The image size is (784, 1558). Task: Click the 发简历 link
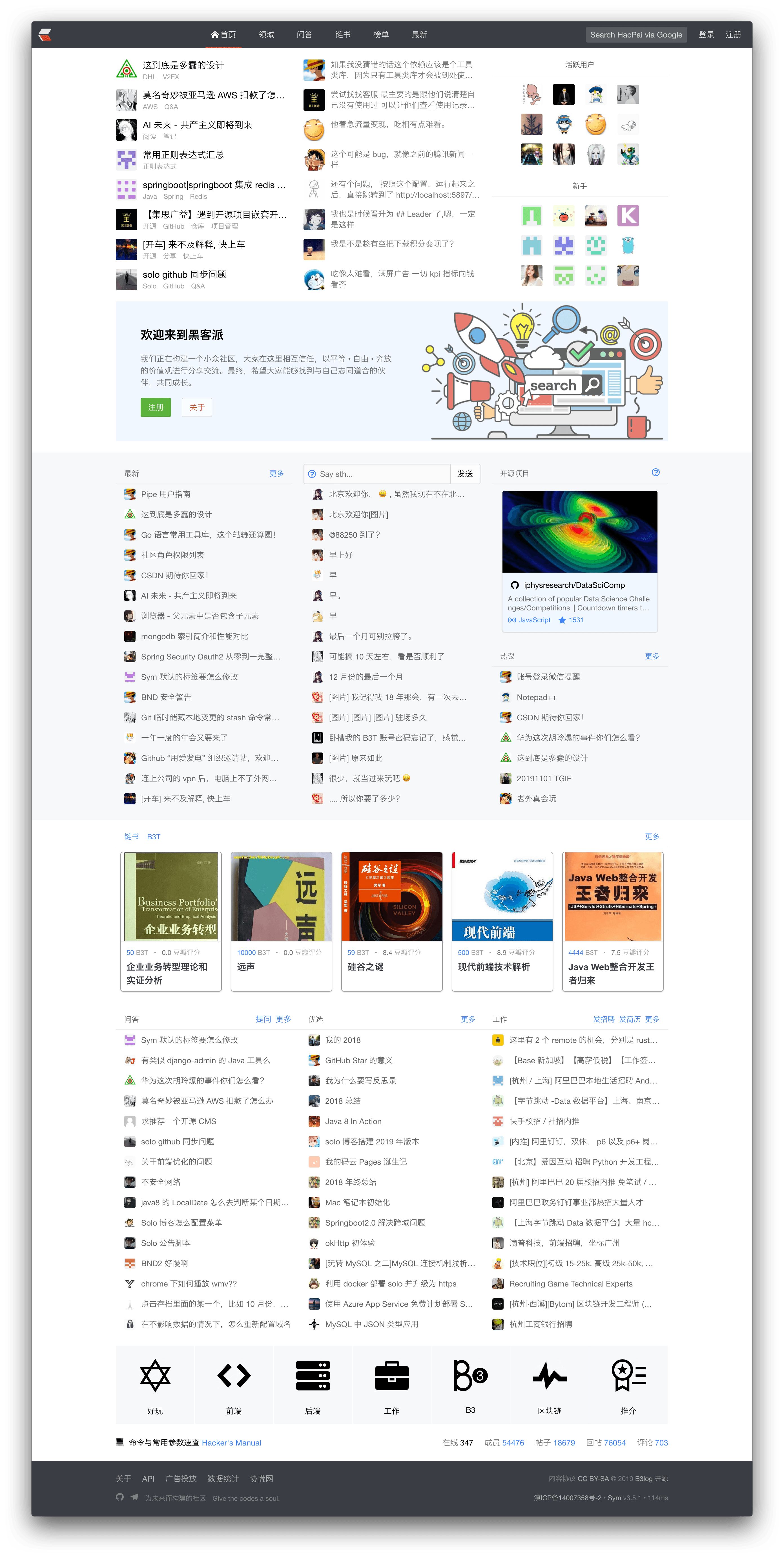[629, 1019]
